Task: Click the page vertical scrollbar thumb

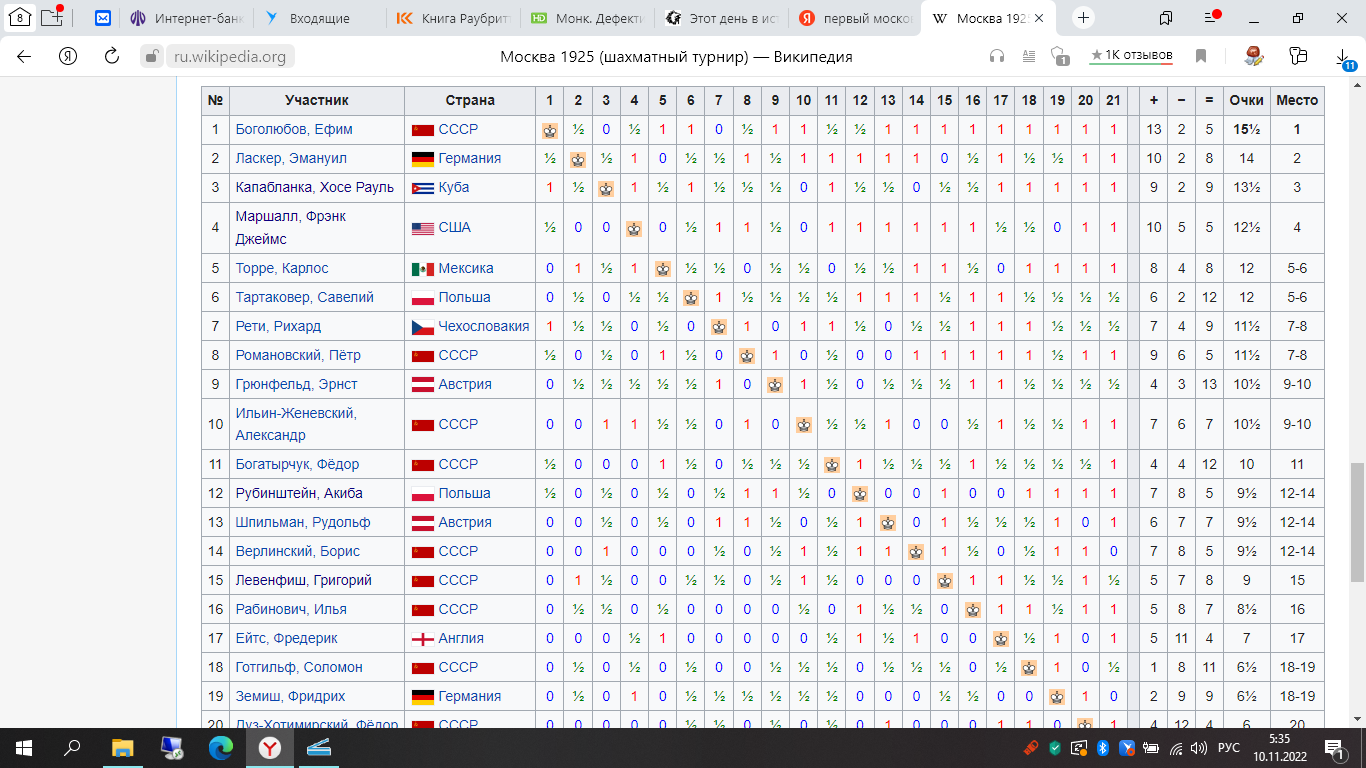Action: (1357, 520)
